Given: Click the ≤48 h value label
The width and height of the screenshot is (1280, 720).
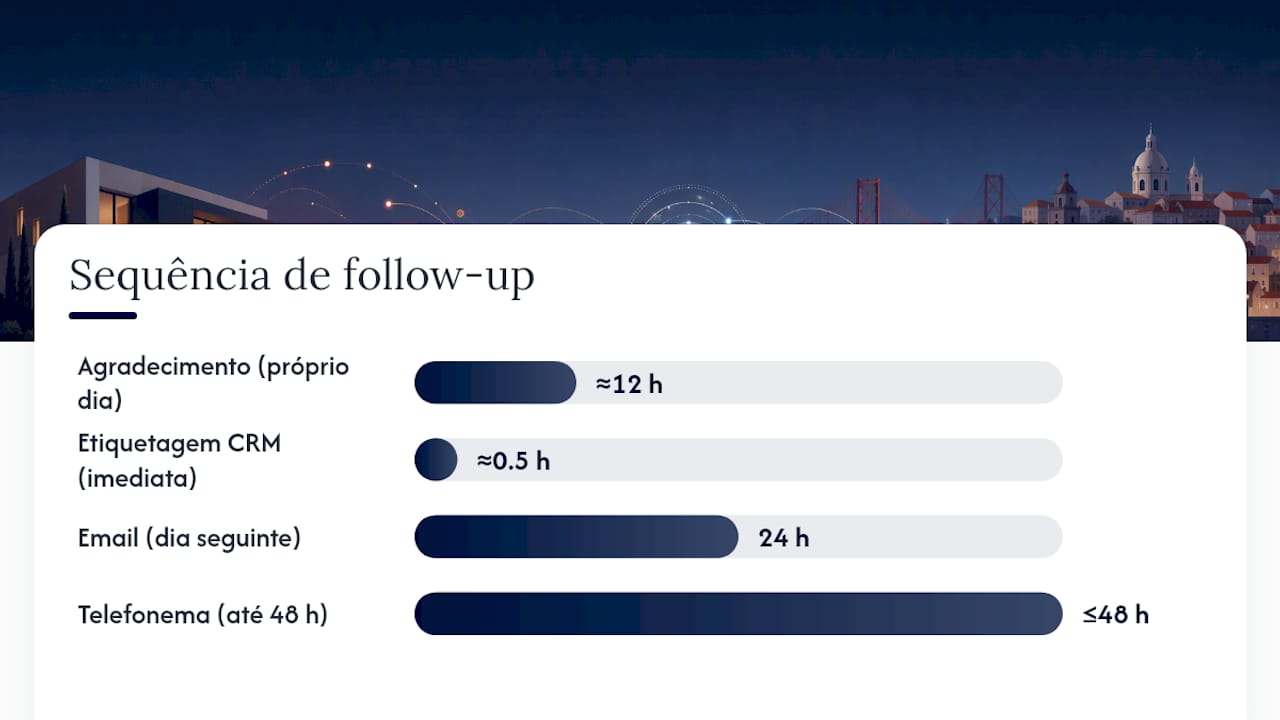Looking at the screenshot, I should pos(1115,615).
